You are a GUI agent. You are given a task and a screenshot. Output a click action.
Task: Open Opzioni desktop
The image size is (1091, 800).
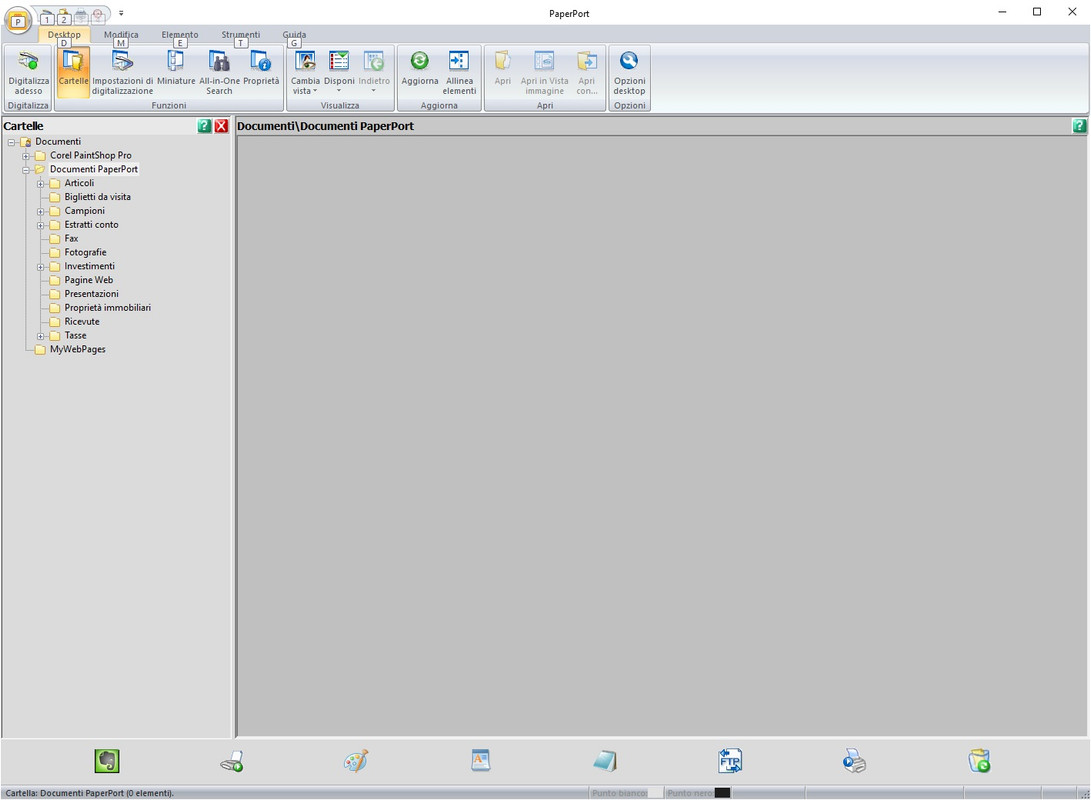coord(629,72)
